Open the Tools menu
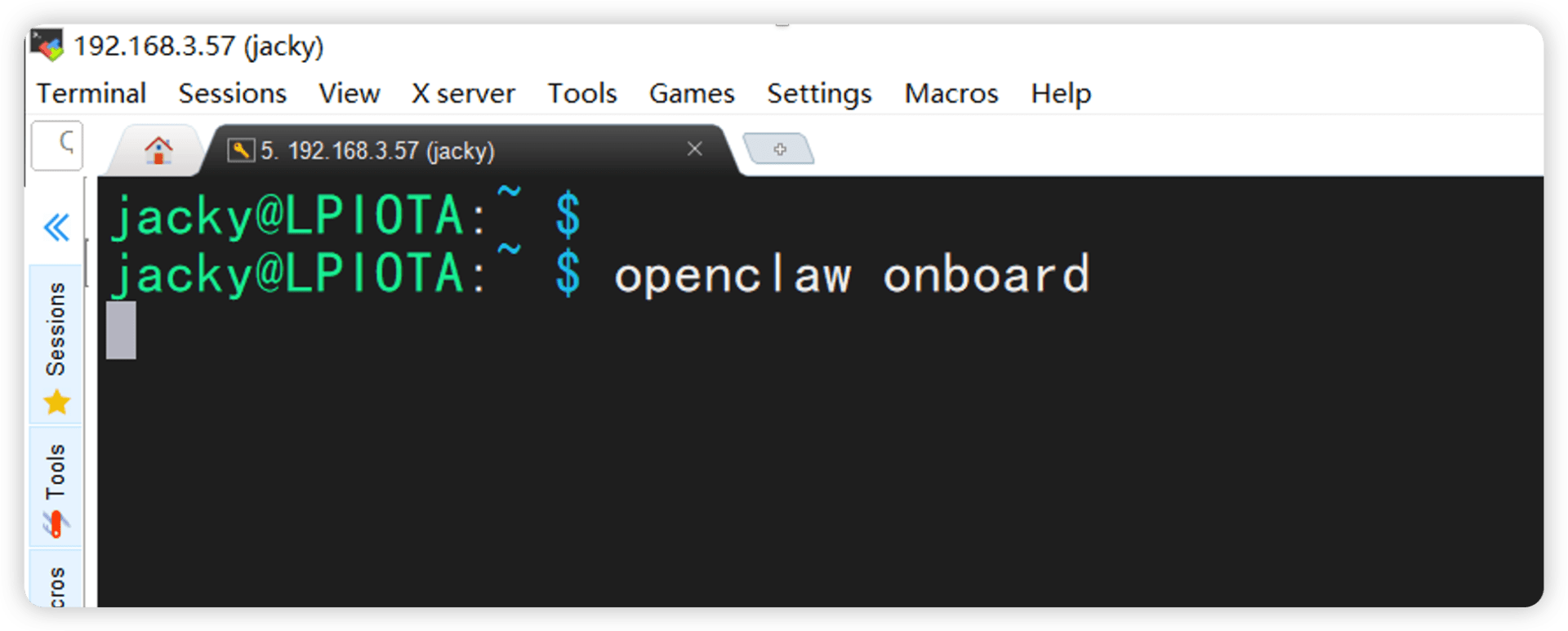The image size is (1568, 631). click(x=582, y=93)
